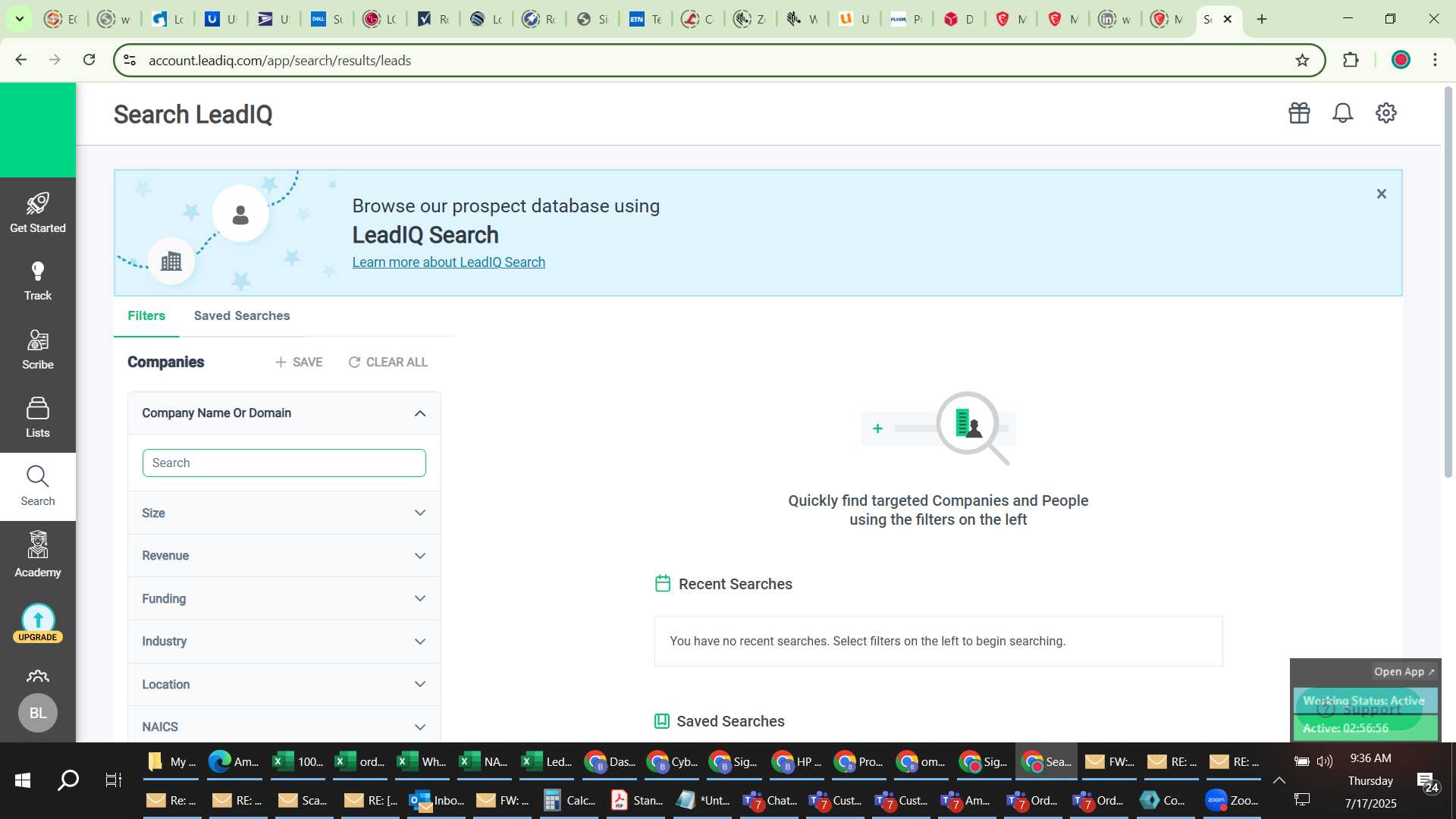Open Lists in the sidebar

tap(38, 417)
